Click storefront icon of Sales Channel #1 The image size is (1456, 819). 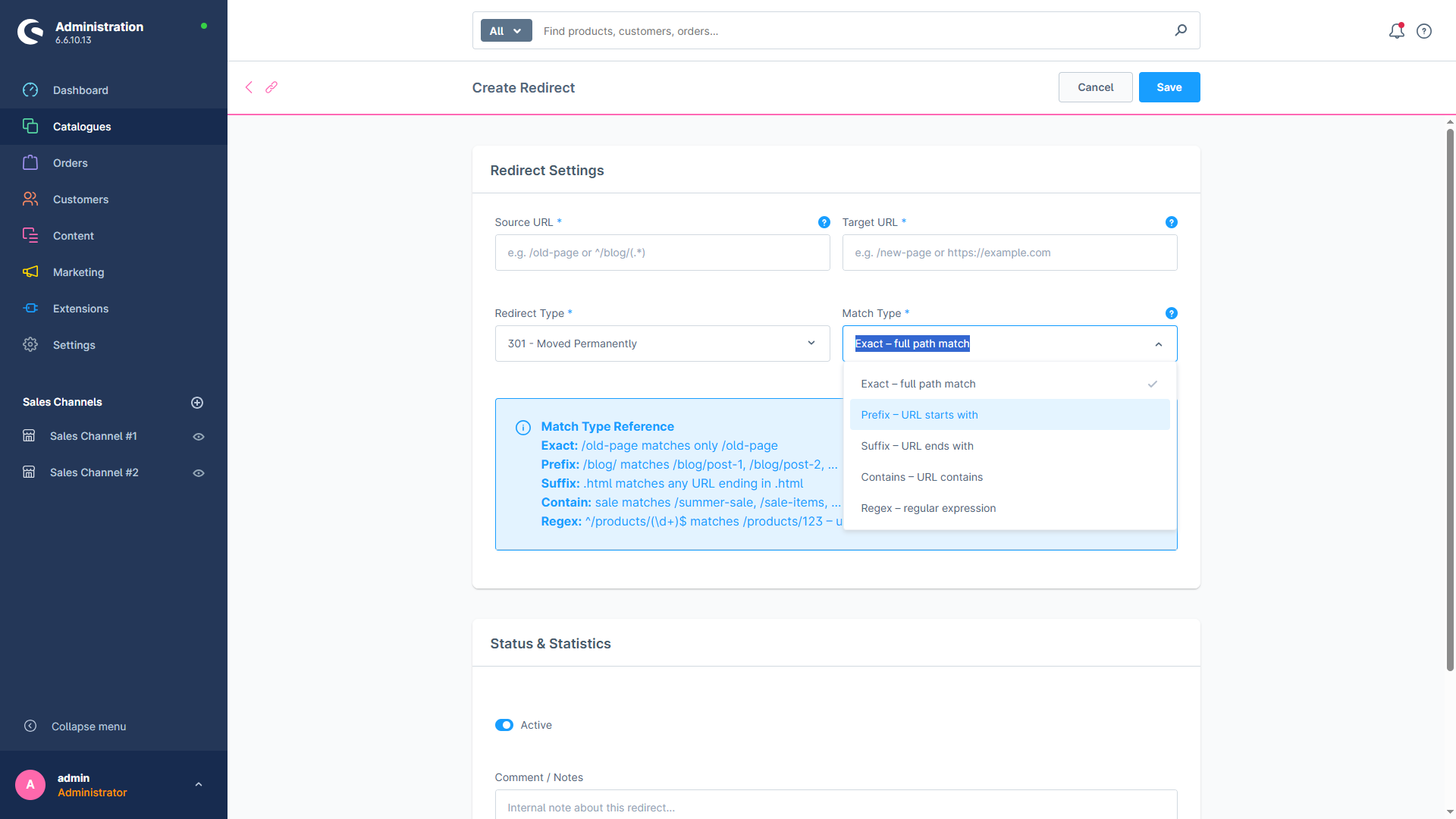tap(29, 436)
